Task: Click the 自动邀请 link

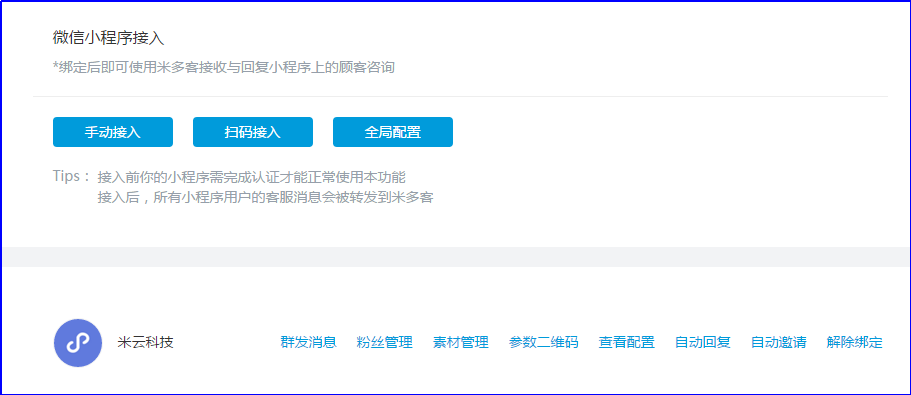Action: tap(779, 342)
